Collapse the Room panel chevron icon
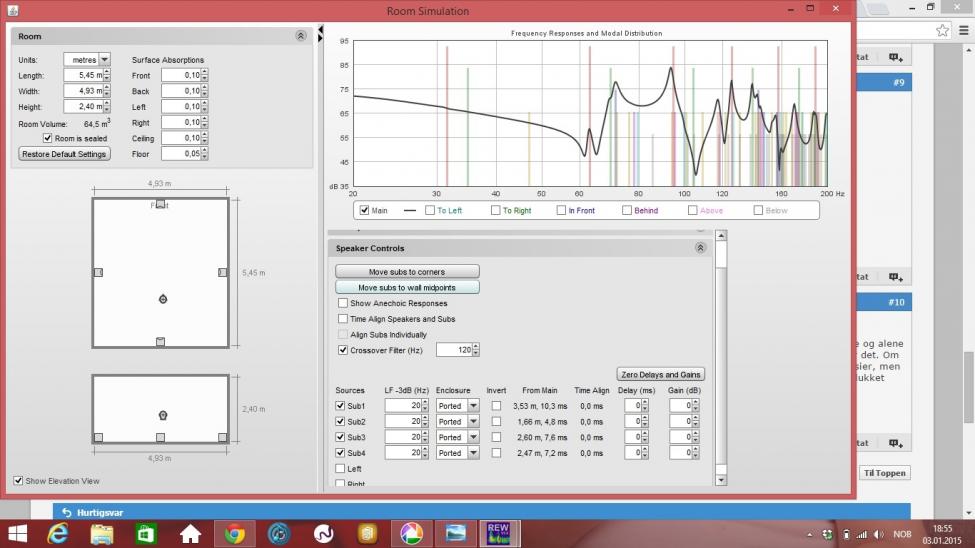The width and height of the screenshot is (975, 548). (300, 36)
